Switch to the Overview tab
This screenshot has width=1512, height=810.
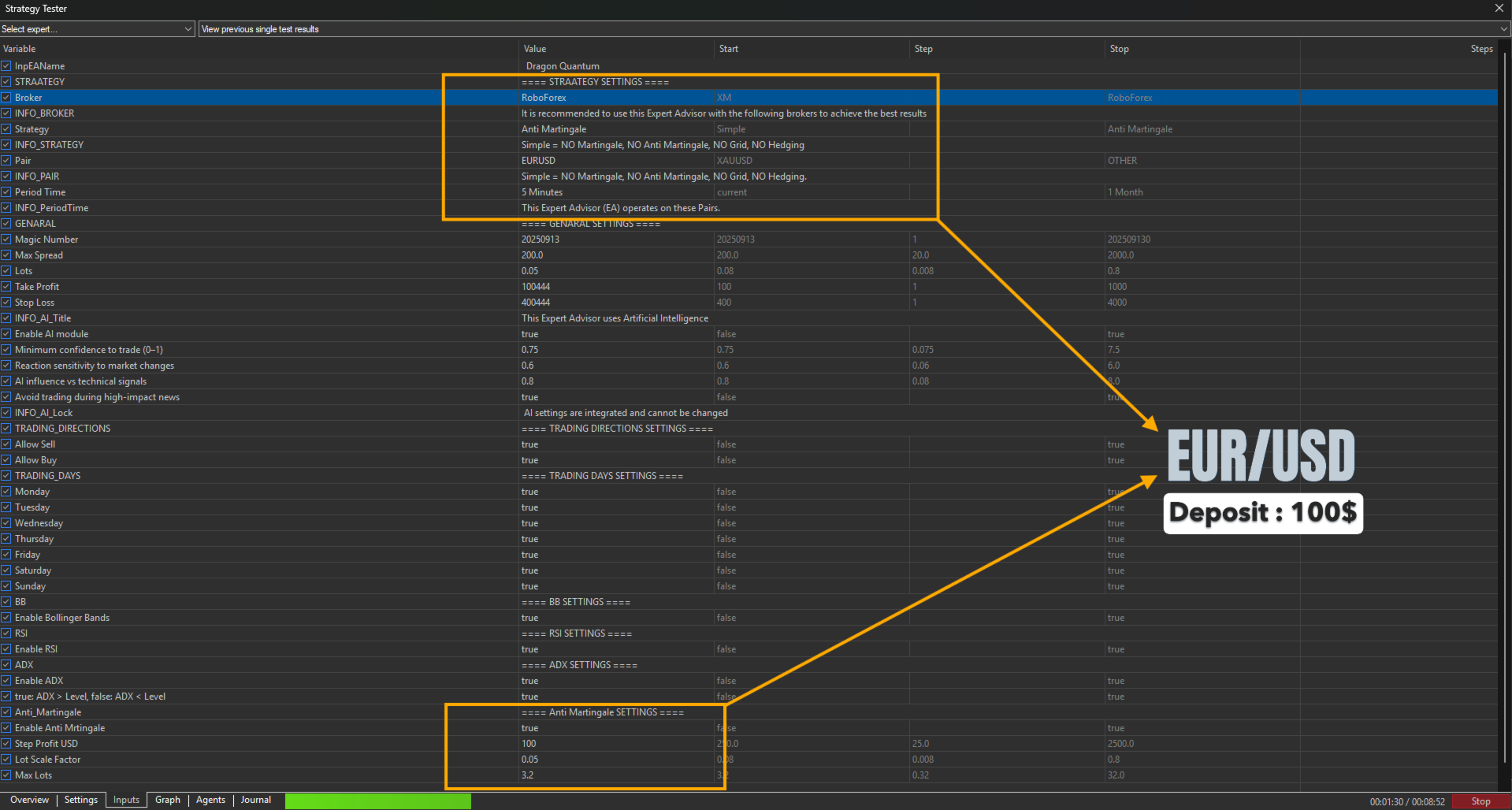click(29, 800)
